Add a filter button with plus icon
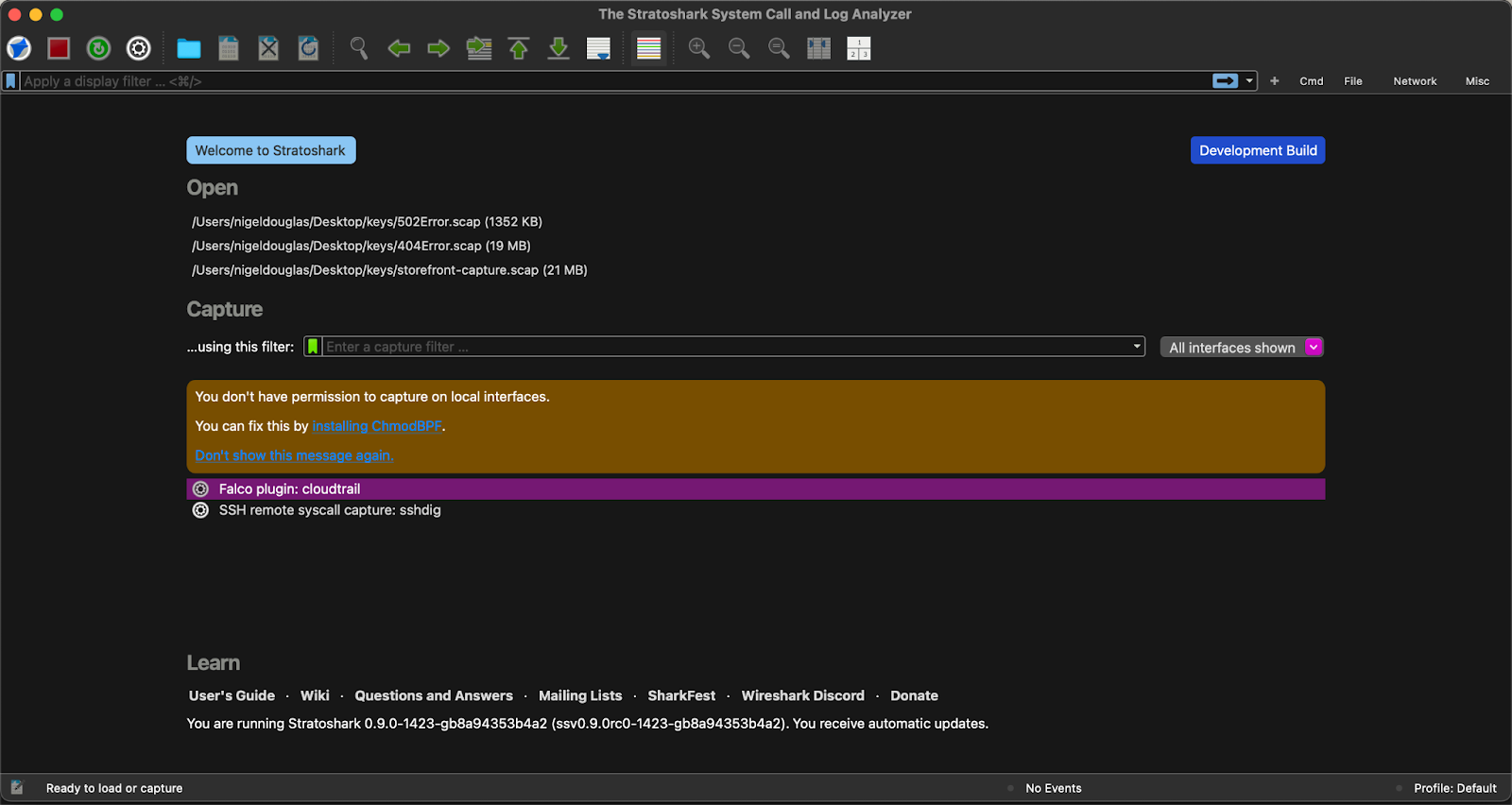The image size is (1512, 805). 1275,81
